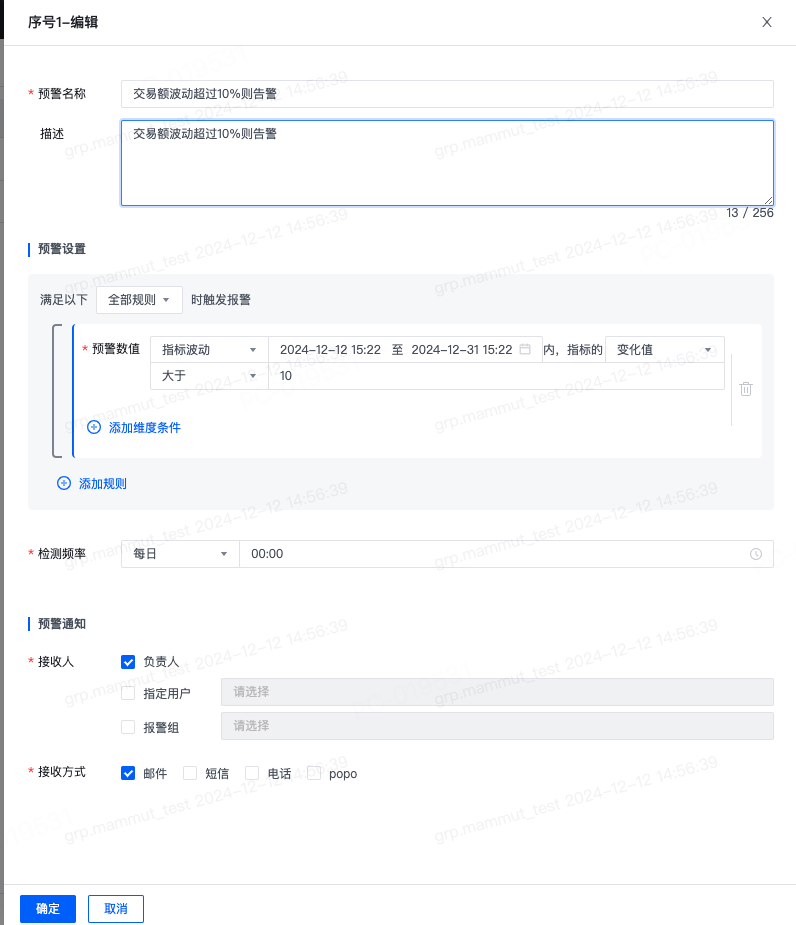Screen dimensions: 796x925
Task: Check the 电话 receive method
Action: (x=253, y=773)
